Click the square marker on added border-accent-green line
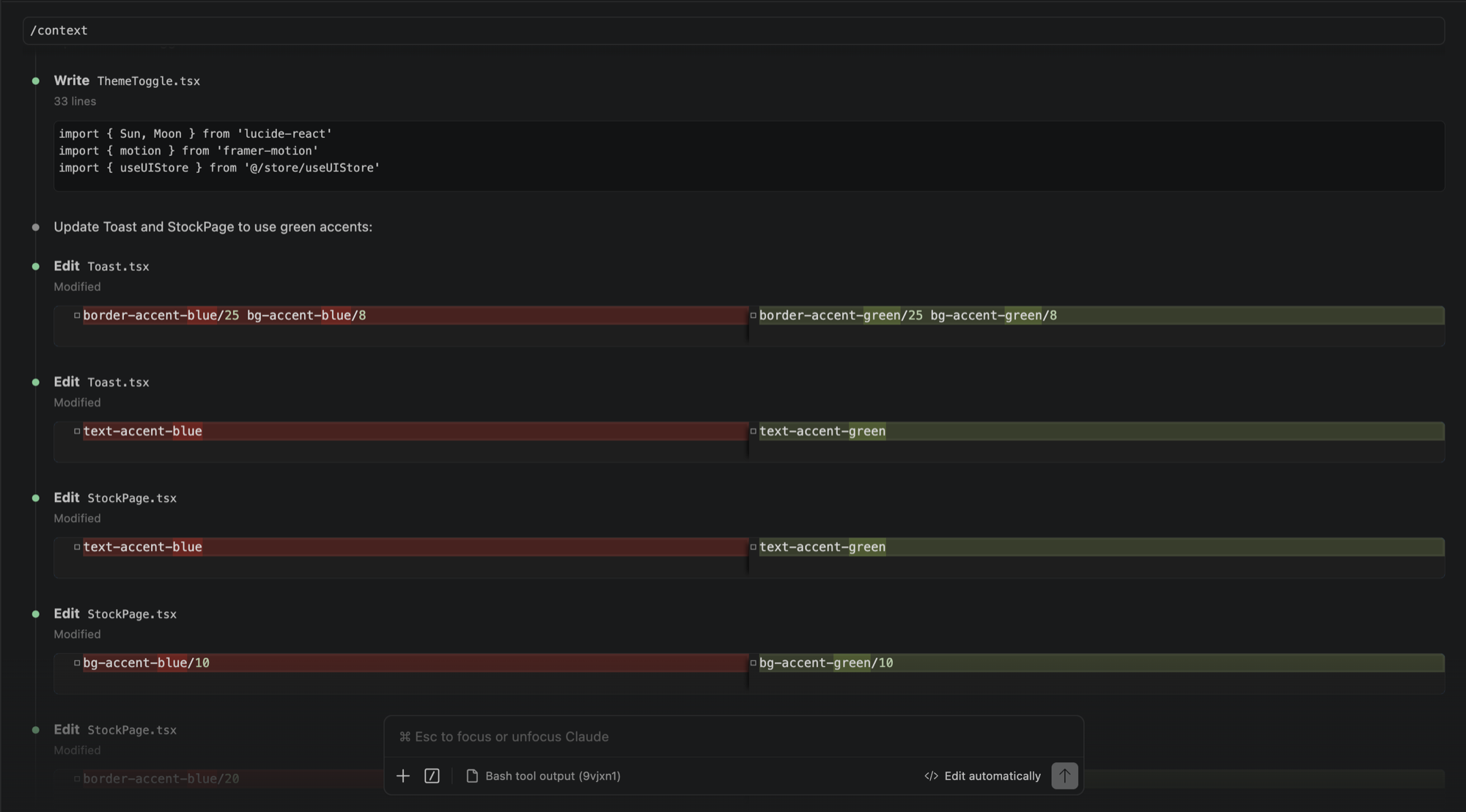Viewport: 1466px width, 812px height. tap(753, 315)
